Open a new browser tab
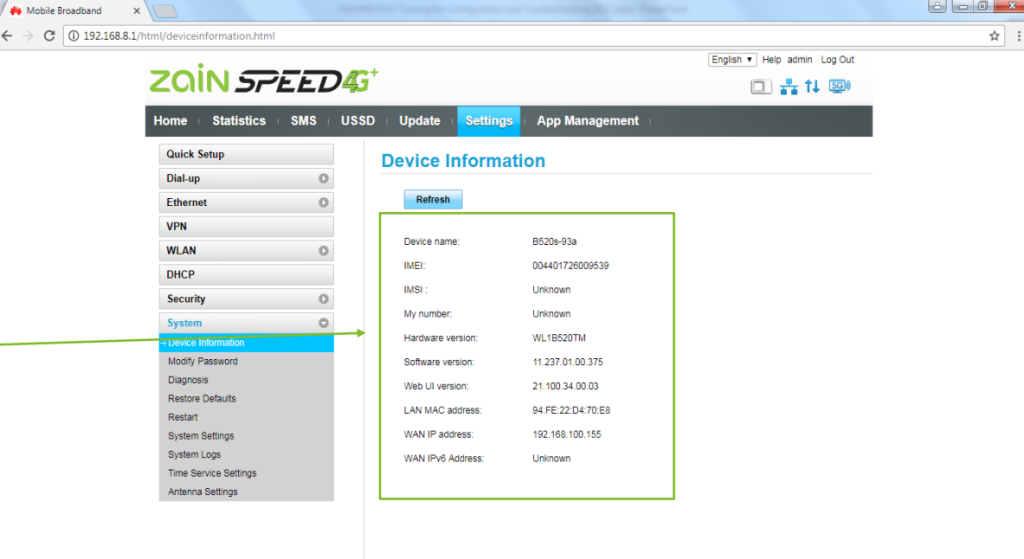 pyautogui.click(x=165, y=11)
